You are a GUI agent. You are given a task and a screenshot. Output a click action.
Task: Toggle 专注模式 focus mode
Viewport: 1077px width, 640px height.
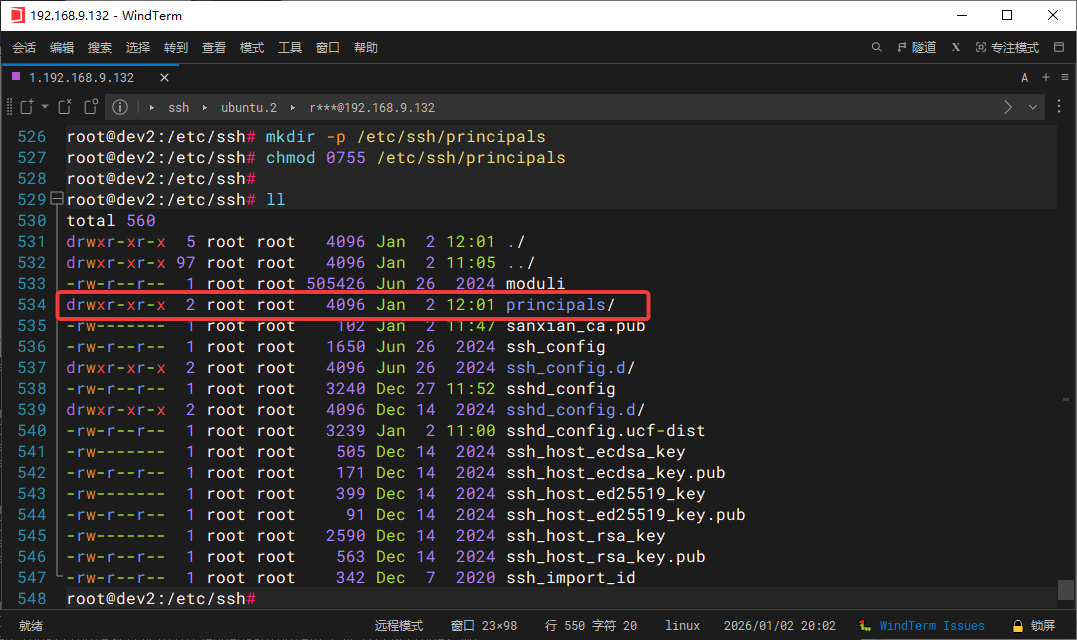tap(1007, 47)
